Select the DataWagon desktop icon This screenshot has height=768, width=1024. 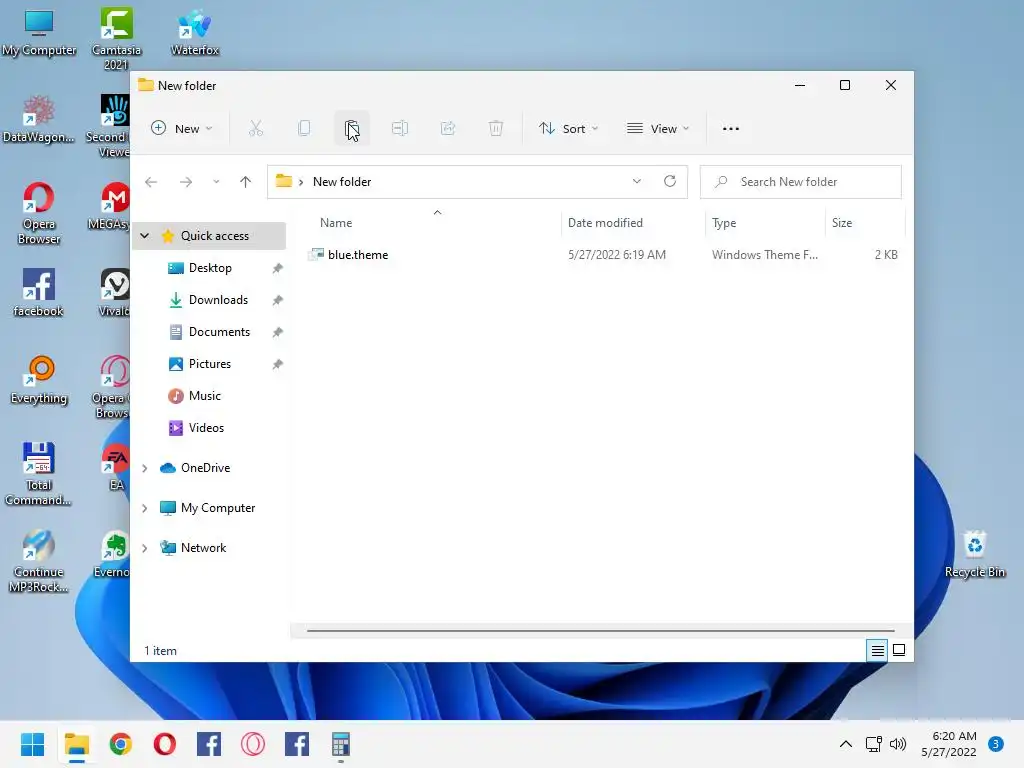[39, 120]
